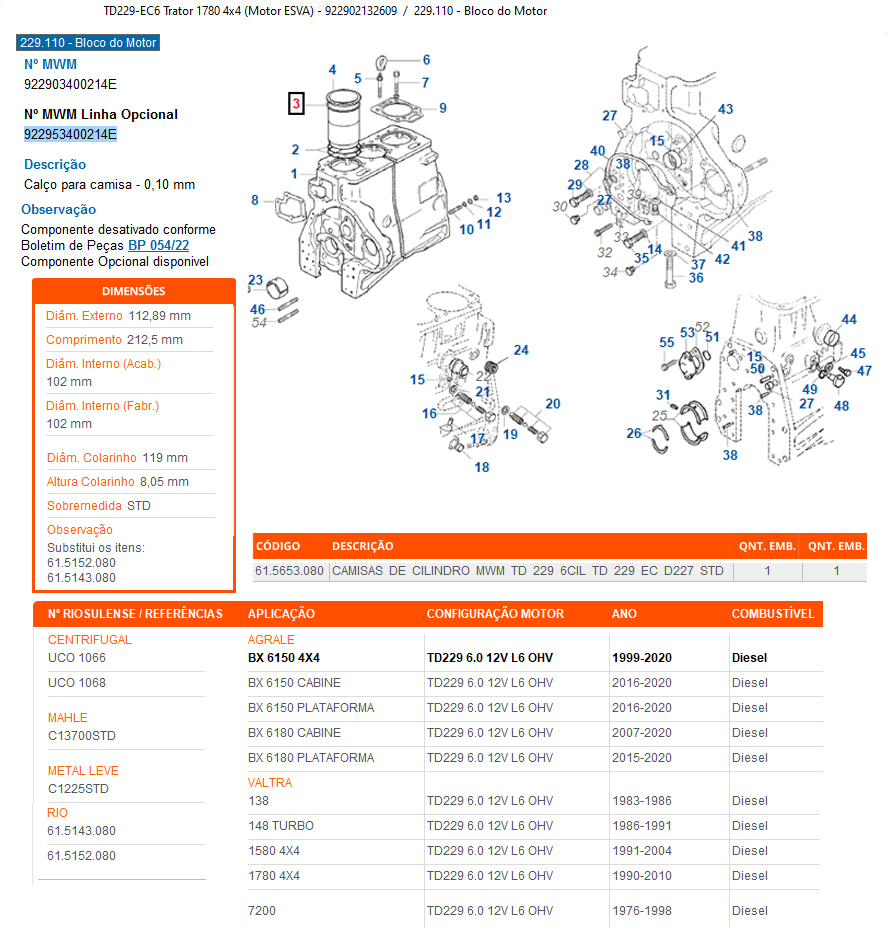
Task: Select part callout 26 bearing shell
Action: click(x=634, y=433)
